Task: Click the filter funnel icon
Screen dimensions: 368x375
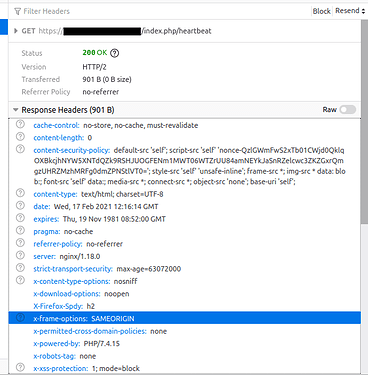Action: tap(17, 11)
